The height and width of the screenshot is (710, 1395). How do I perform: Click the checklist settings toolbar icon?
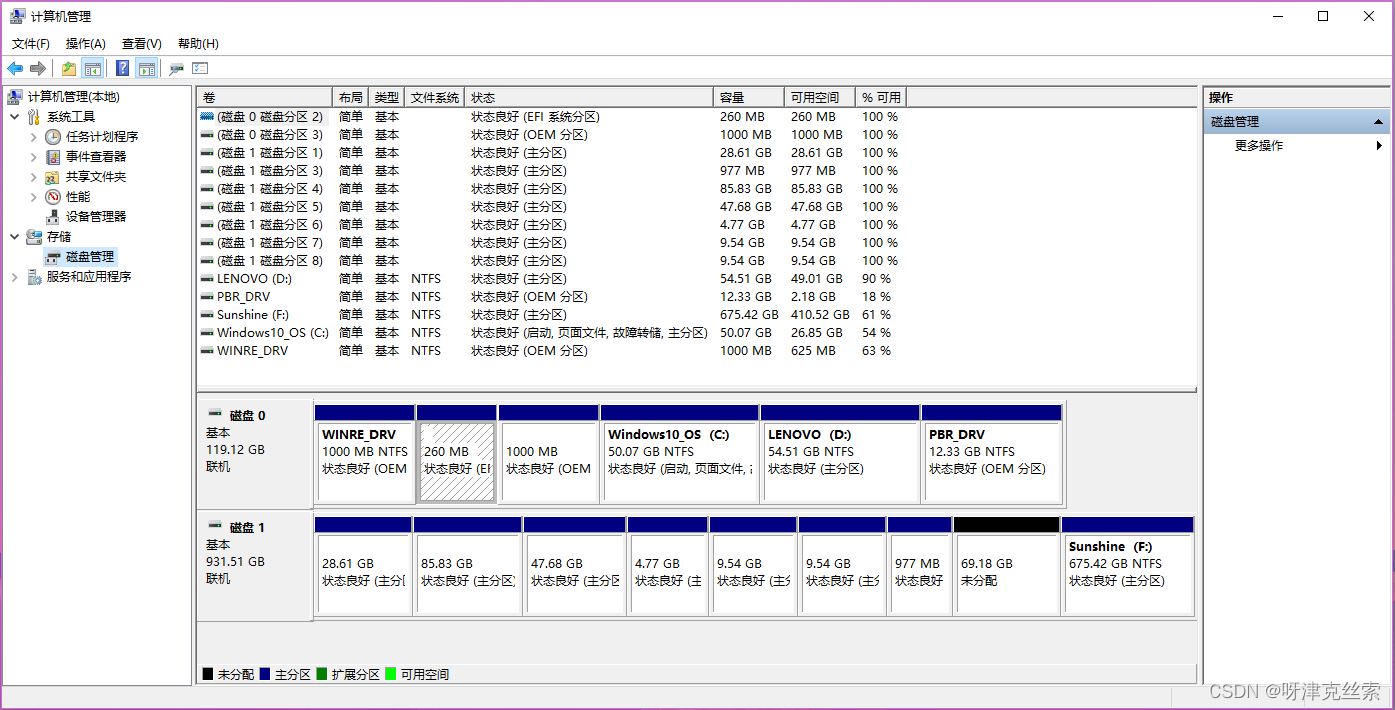click(x=200, y=68)
